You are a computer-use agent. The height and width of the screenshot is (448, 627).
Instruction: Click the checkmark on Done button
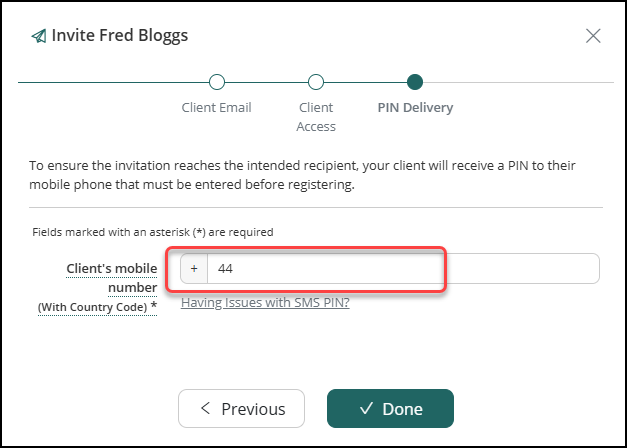click(x=366, y=408)
